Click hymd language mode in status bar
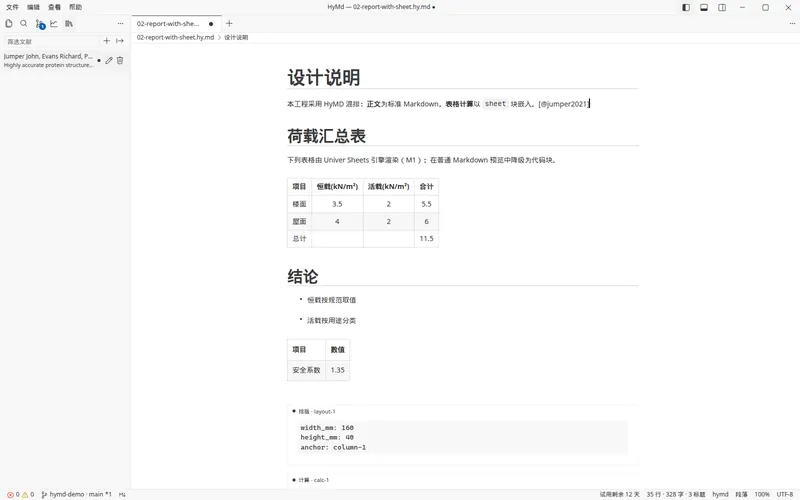This screenshot has width=800, height=500. coord(720,494)
